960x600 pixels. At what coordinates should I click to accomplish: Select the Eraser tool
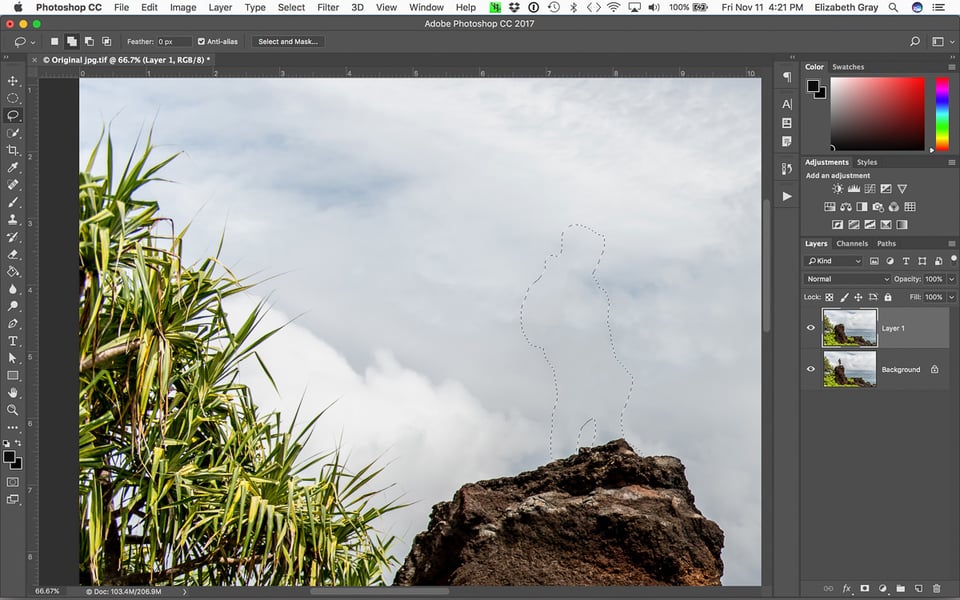12,255
